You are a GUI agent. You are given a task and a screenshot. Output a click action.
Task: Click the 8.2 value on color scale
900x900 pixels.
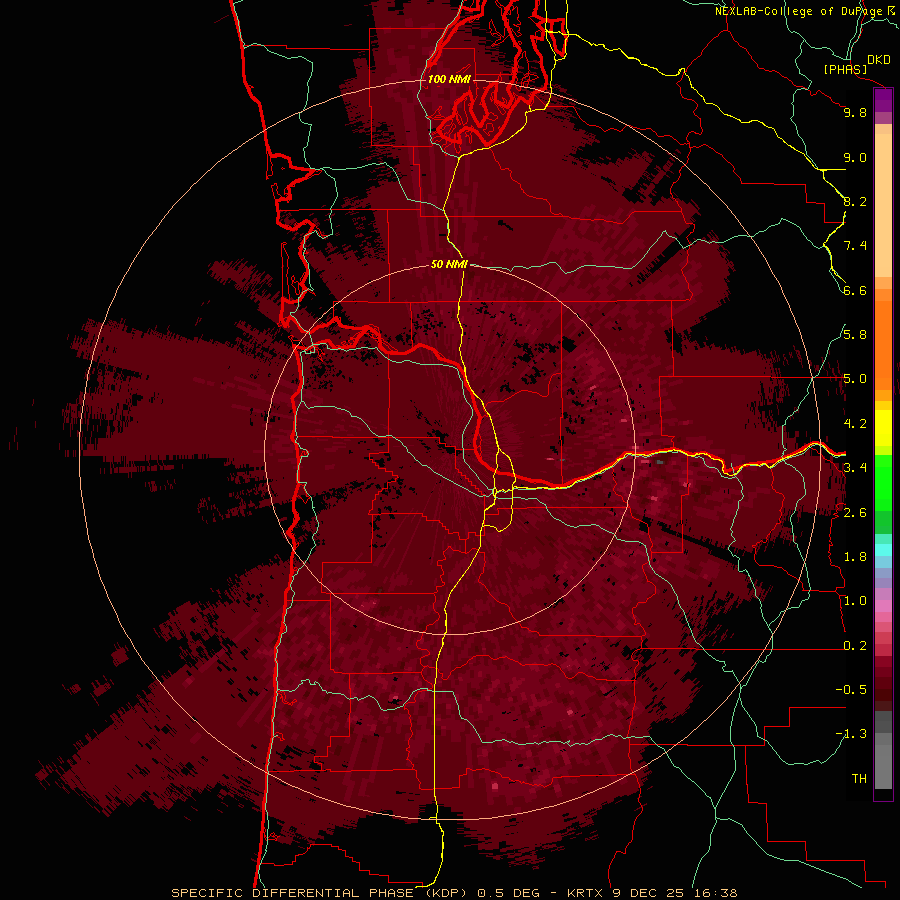coord(855,201)
